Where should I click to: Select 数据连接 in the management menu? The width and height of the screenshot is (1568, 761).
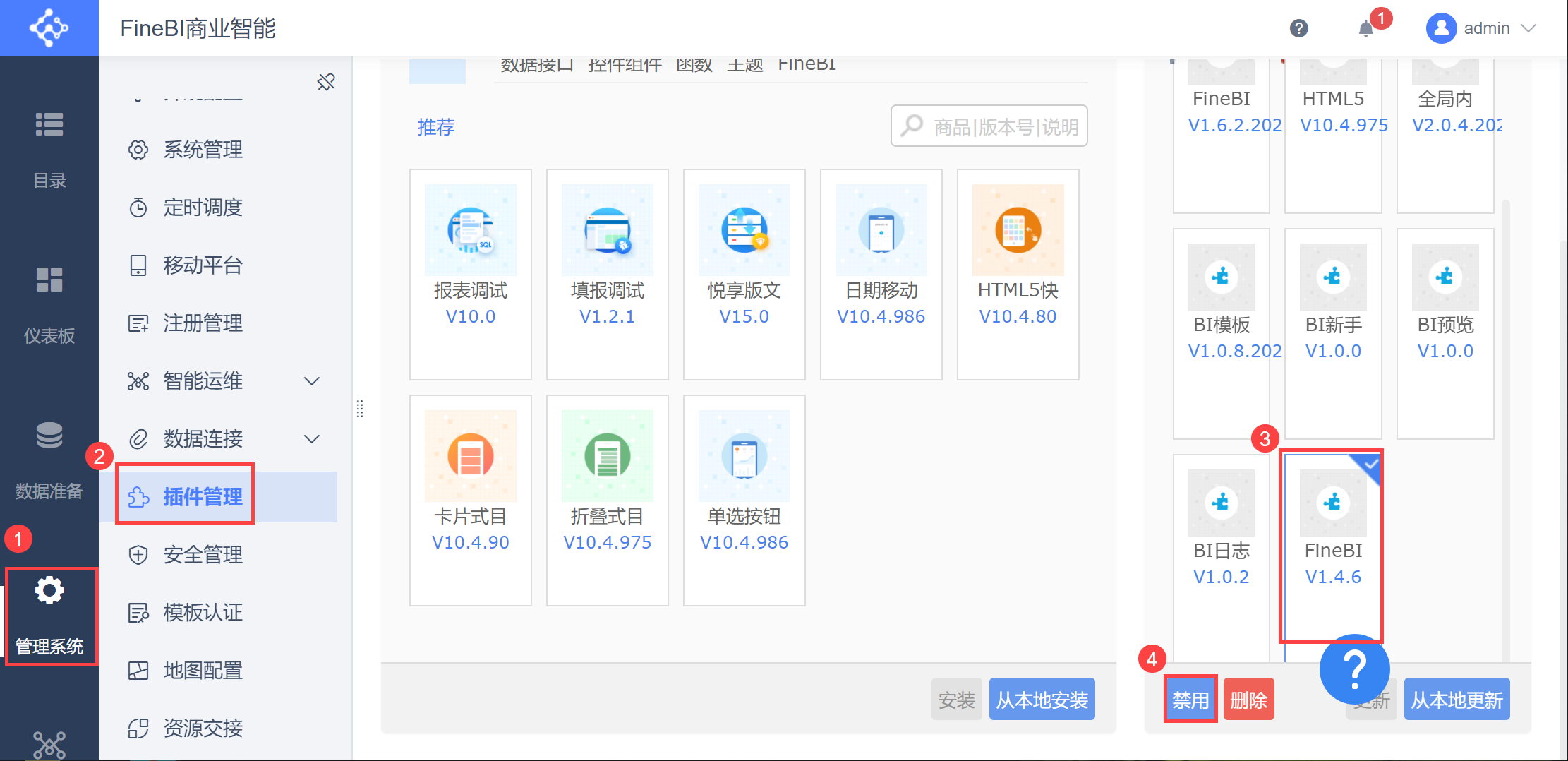203,439
